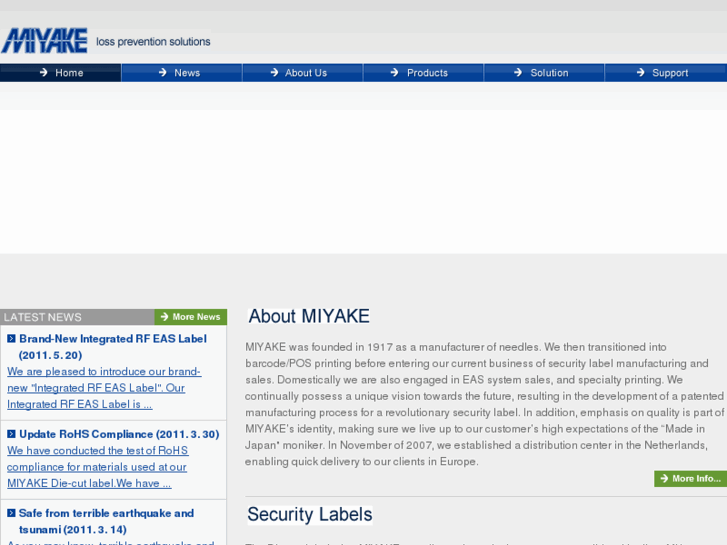727x545 pixels.
Task: Click the arrow icon beside Solution
Action: pyautogui.click(x=518, y=73)
